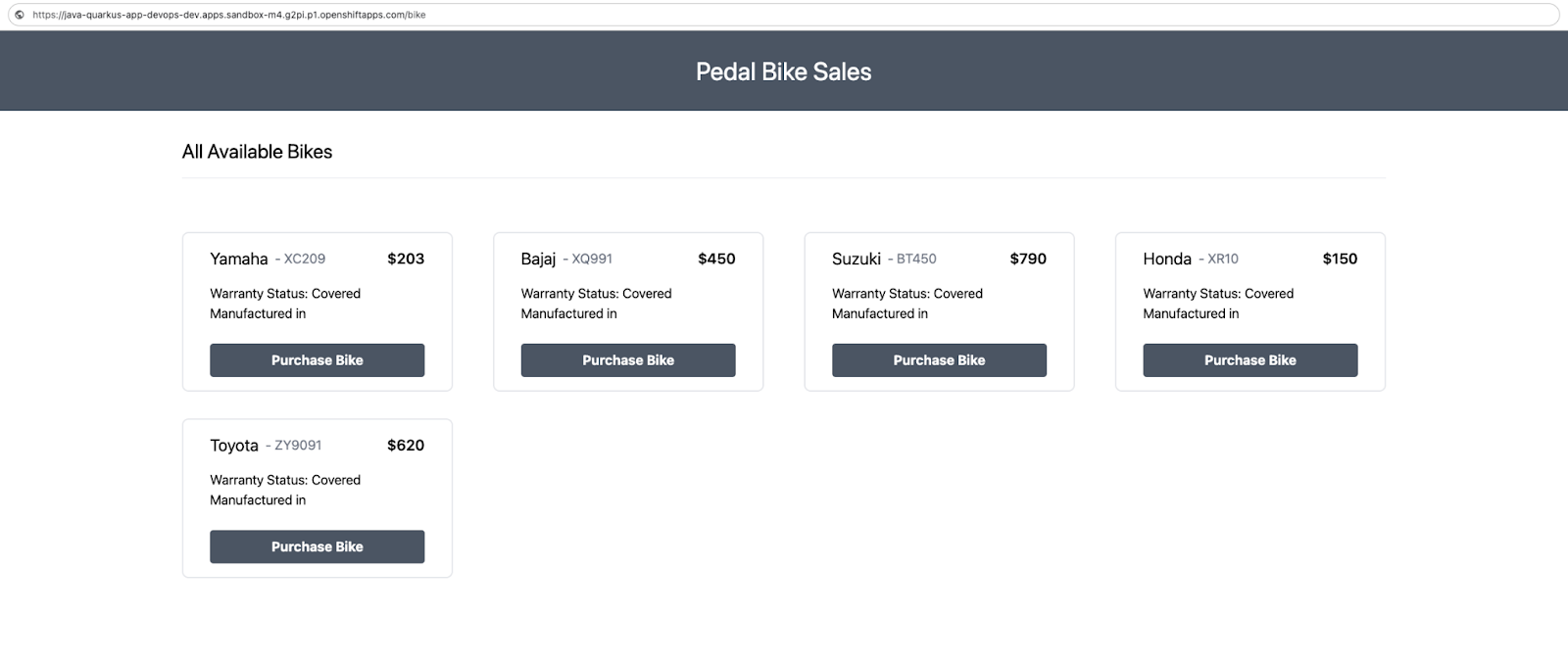The height and width of the screenshot is (664, 1568).
Task: Click the All Available Bikes heading
Action: point(257,152)
